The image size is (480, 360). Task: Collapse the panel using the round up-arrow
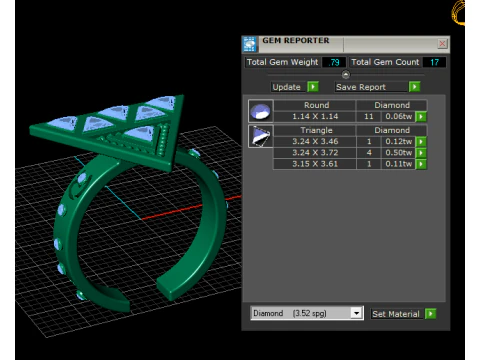tap(346, 74)
